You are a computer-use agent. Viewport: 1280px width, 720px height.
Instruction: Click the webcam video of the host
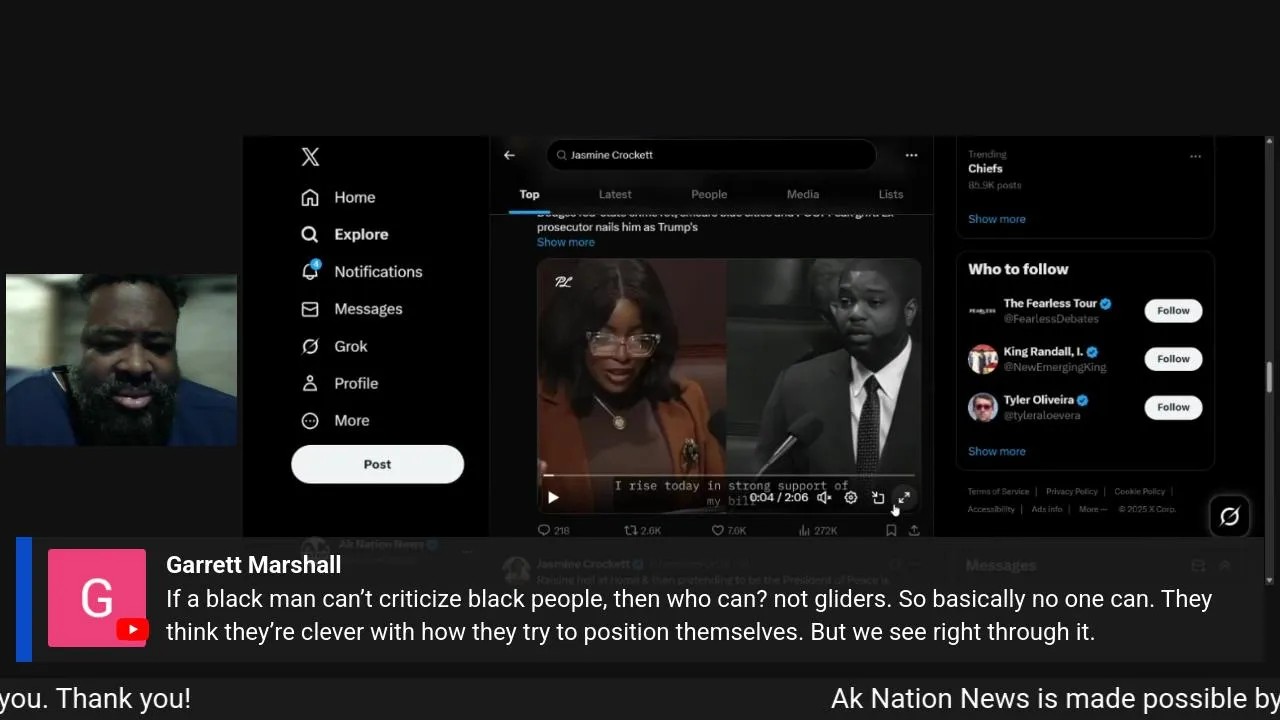[122, 360]
